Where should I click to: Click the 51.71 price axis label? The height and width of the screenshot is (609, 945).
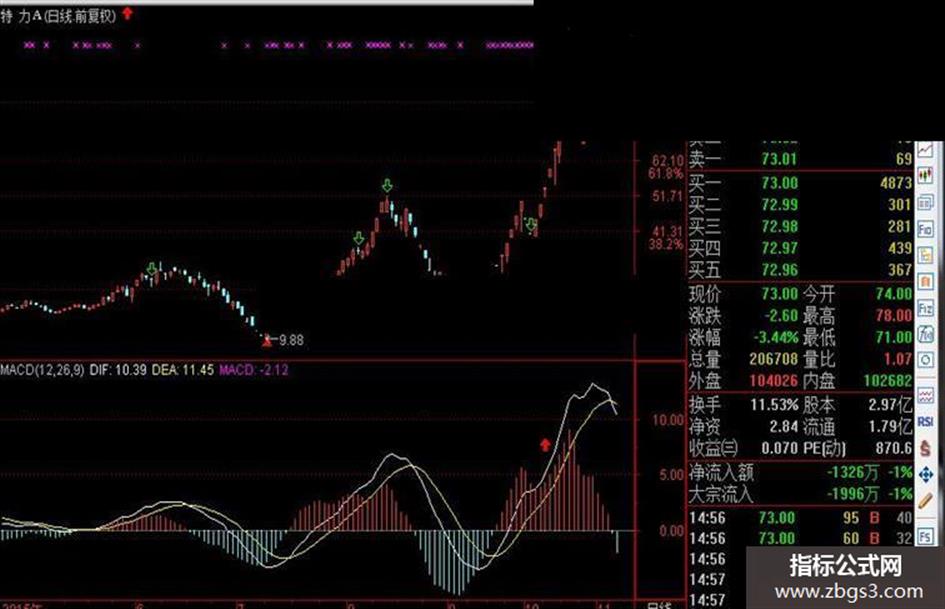coord(667,197)
